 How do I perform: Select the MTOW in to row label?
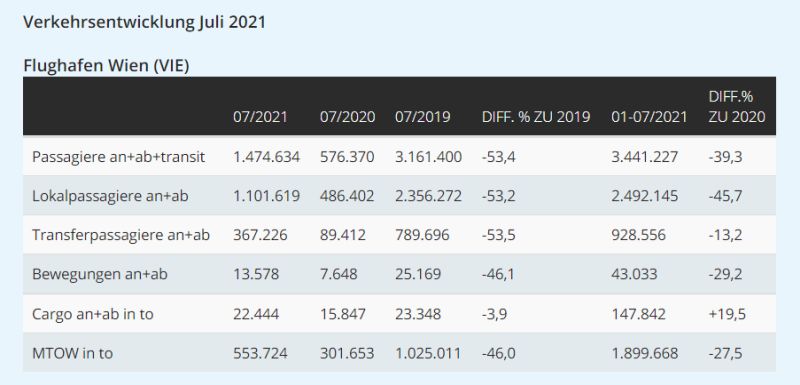pyautogui.click(x=72, y=353)
